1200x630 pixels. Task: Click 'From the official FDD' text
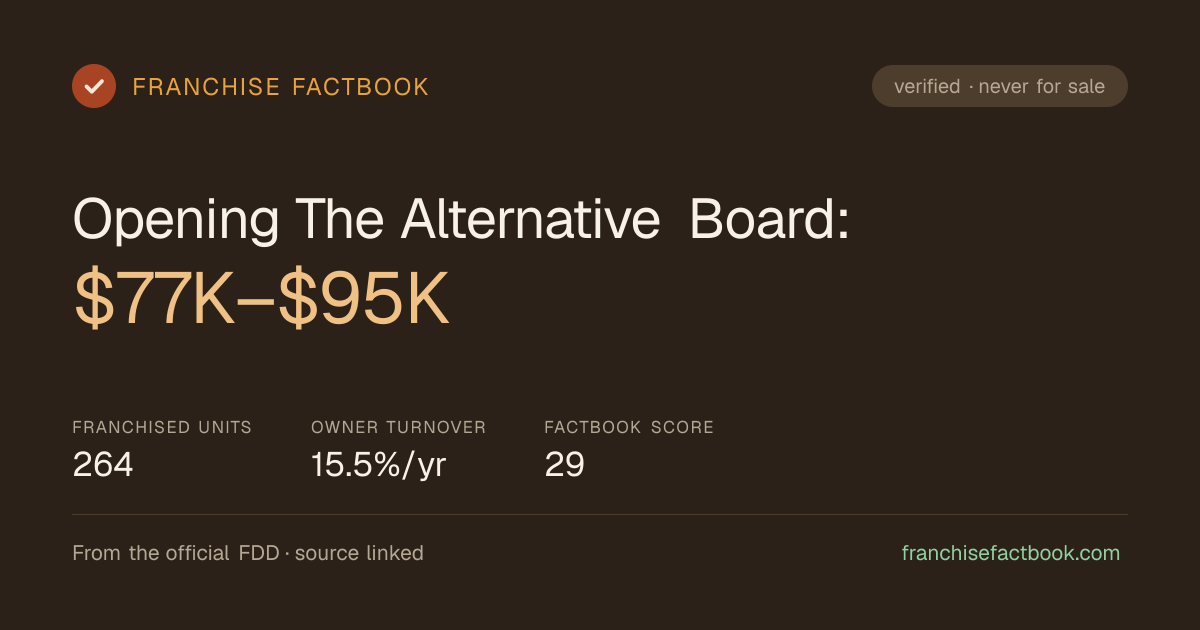pyautogui.click(x=176, y=553)
